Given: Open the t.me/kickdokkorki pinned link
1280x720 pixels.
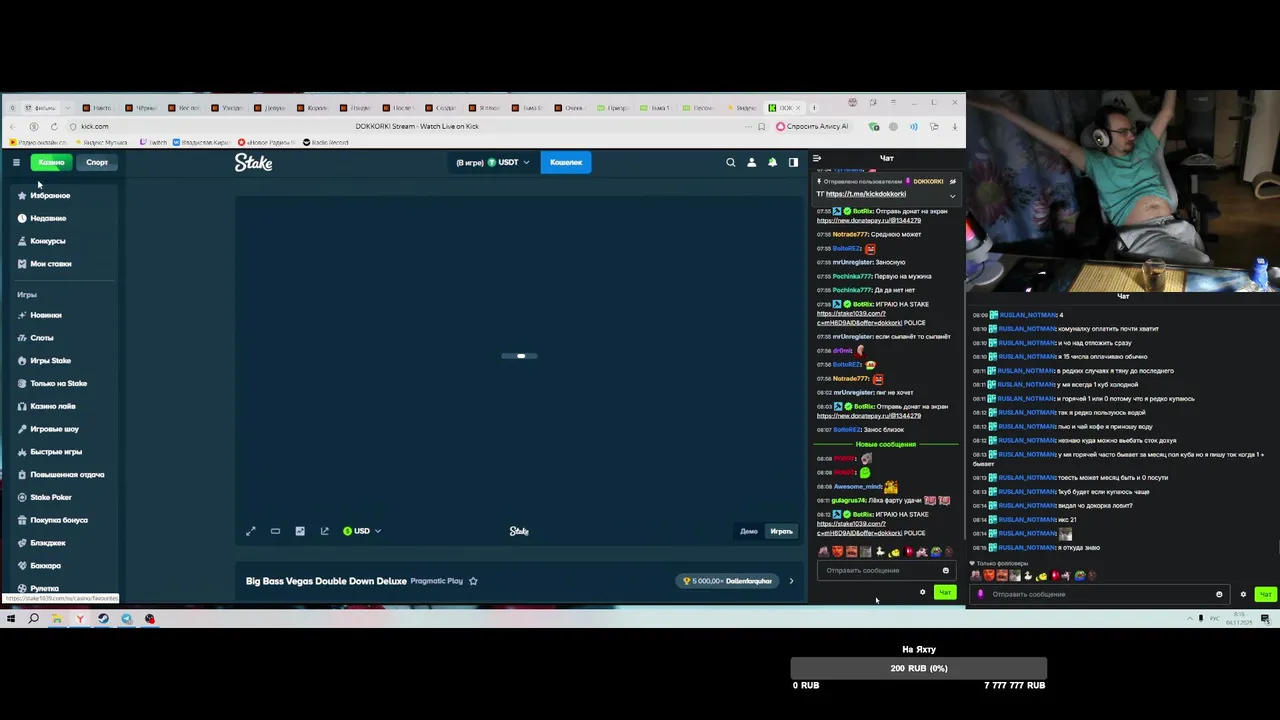Looking at the screenshot, I should [x=866, y=194].
